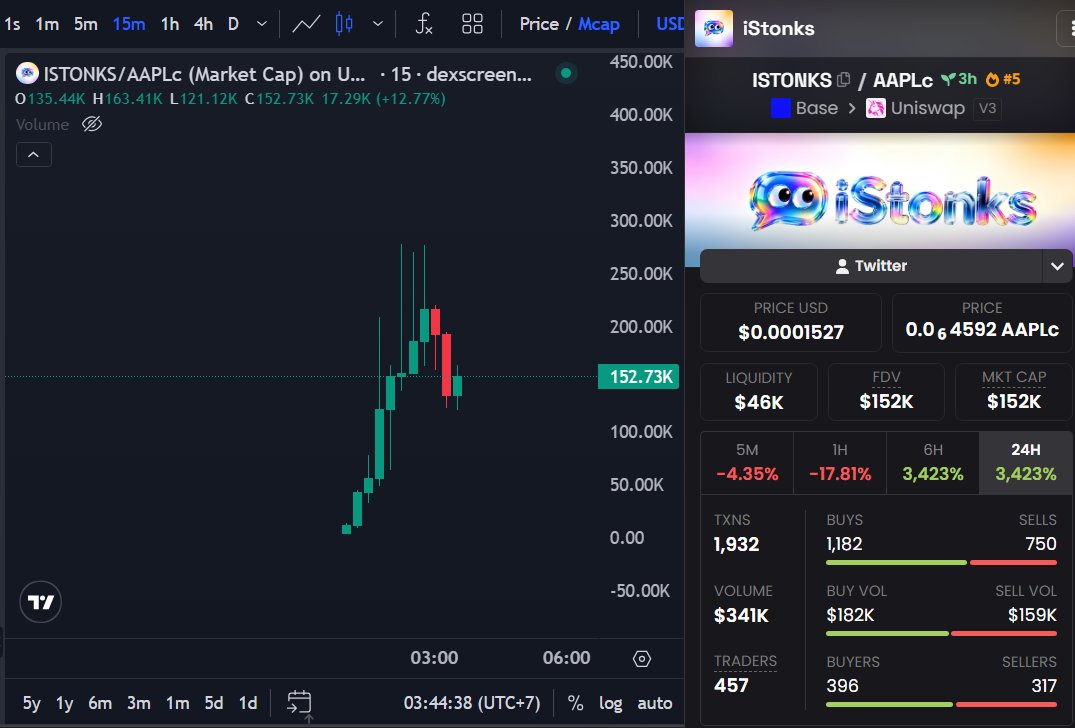
Task: Set chart range to 6m
Action: [100, 703]
